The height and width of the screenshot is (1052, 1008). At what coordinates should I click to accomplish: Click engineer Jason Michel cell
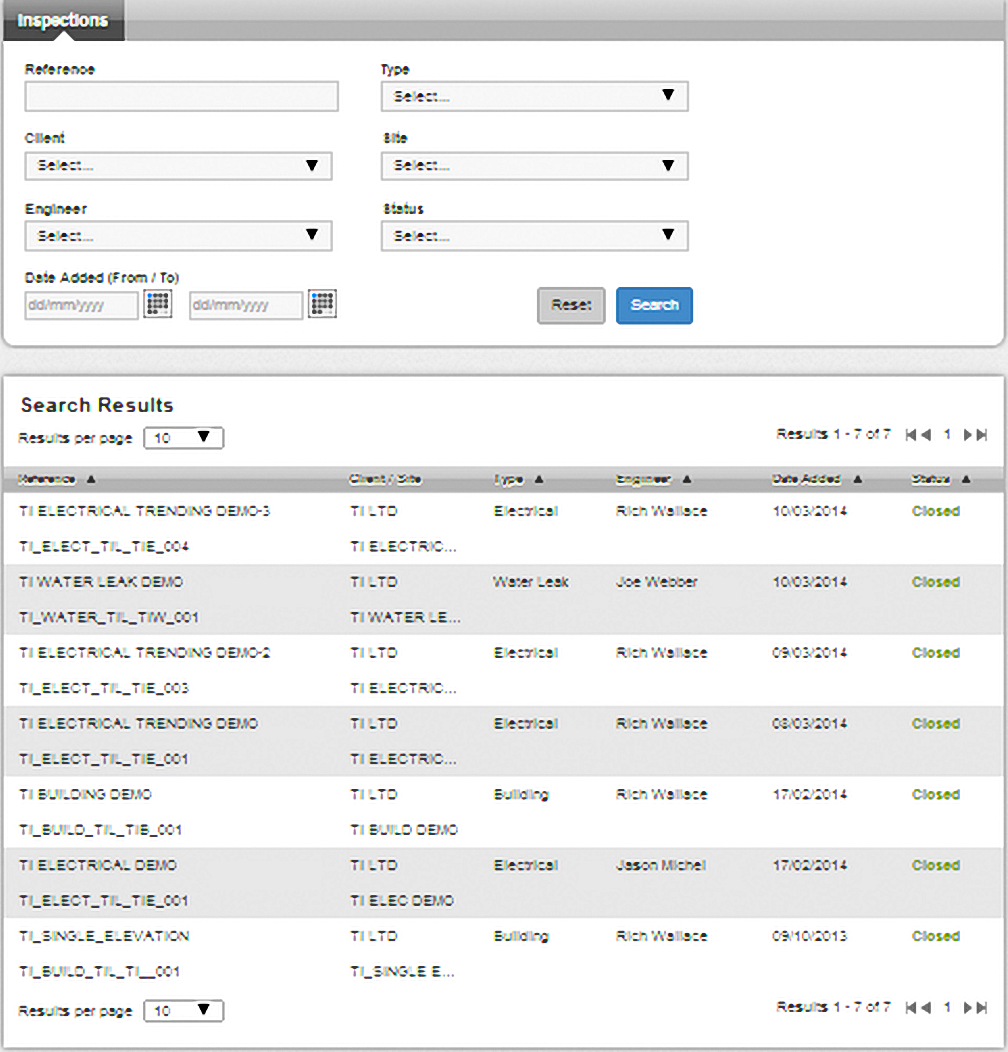(661, 865)
